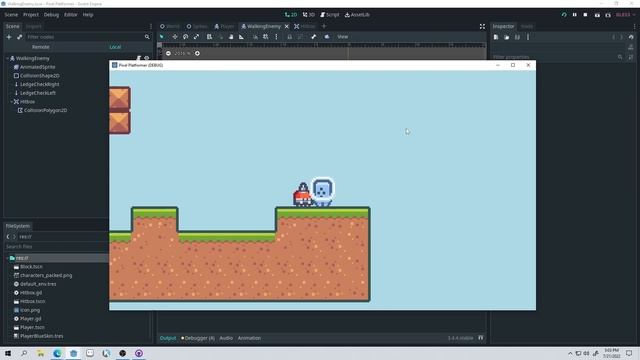Select the Node tab beside Inspector
This screenshot has width=640, height=360.
click(x=527, y=26)
